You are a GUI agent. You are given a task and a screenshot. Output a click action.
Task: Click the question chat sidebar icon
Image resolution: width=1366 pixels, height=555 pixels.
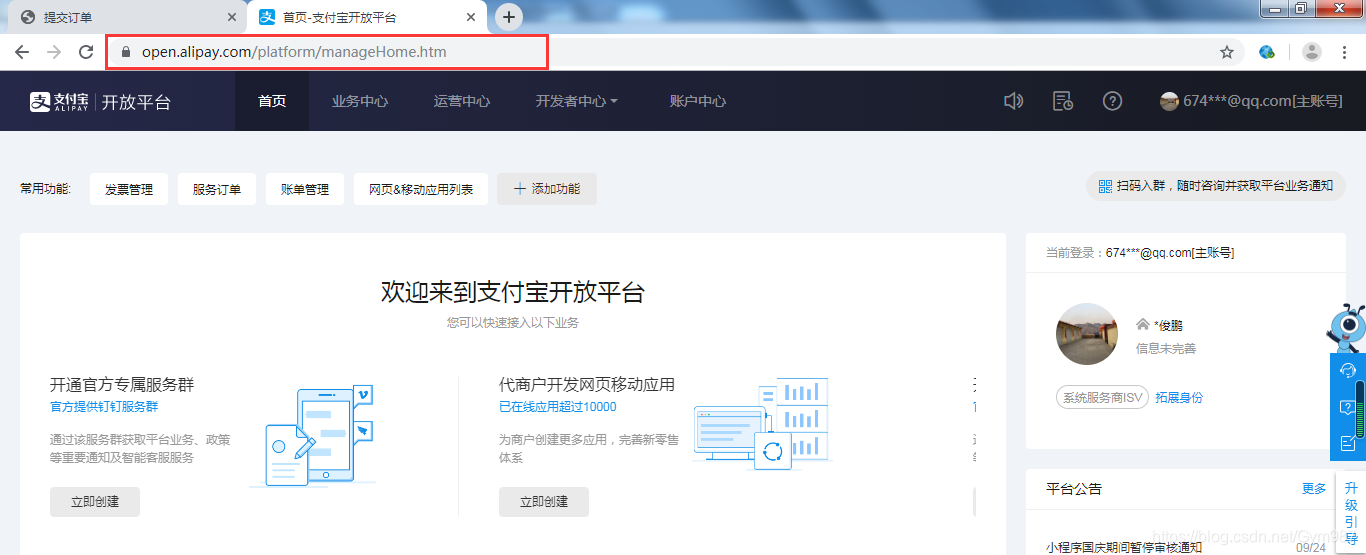point(1347,407)
